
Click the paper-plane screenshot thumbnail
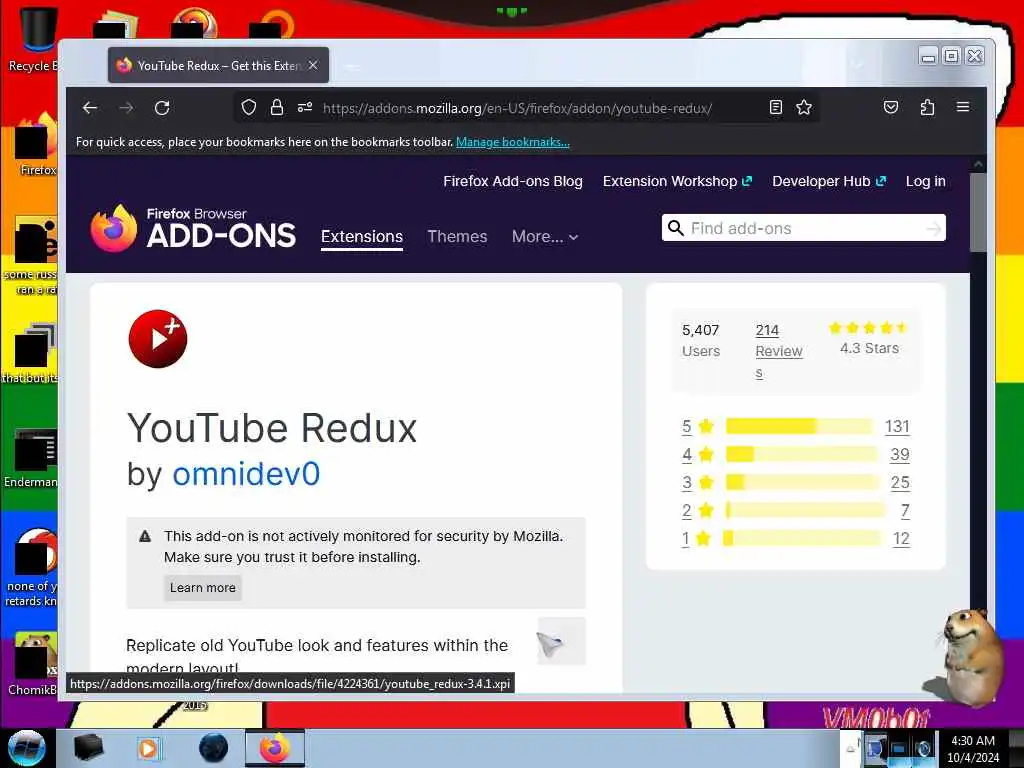(x=562, y=641)
